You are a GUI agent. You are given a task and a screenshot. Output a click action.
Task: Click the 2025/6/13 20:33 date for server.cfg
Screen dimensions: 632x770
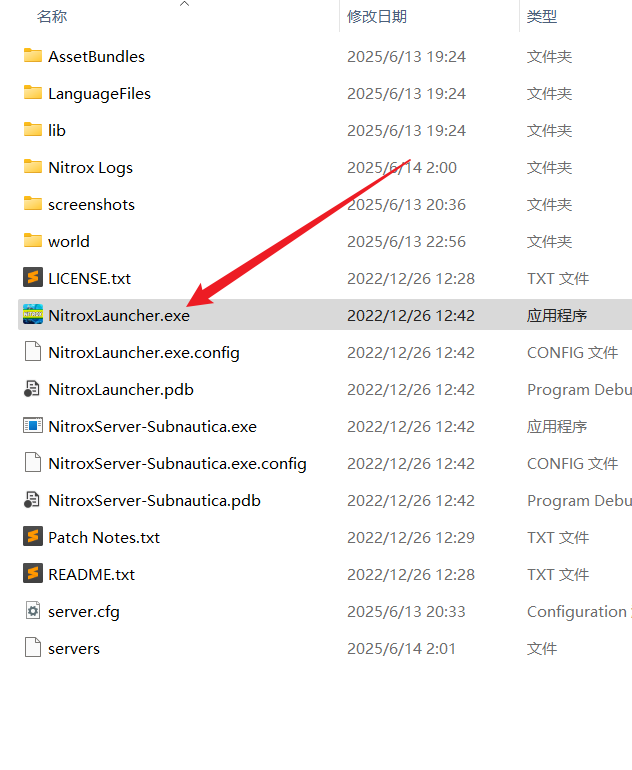pyautogui.click(x=406, y=611)
